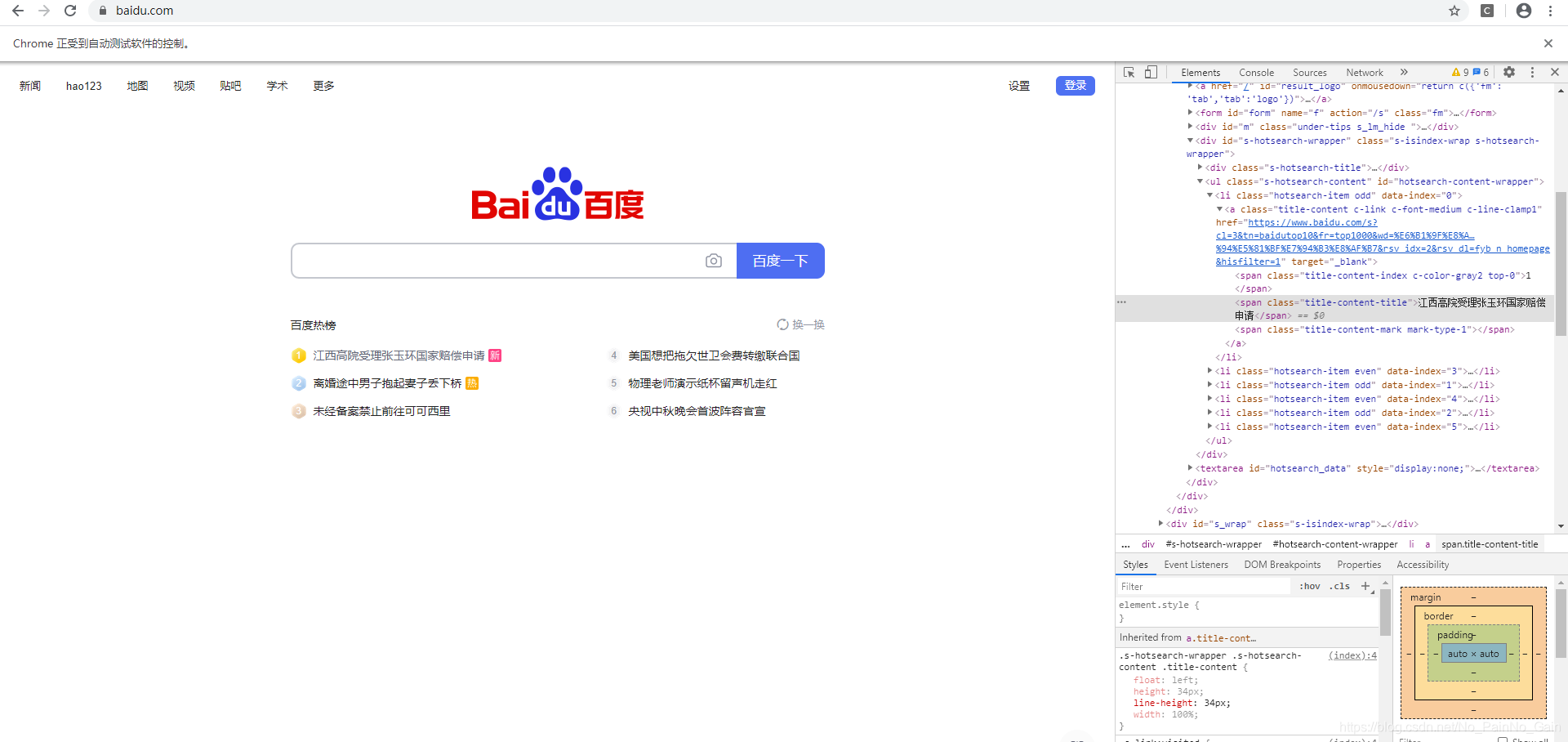1568x742 pixels.
Task: Expand the div id="m" under-tips node
Action: tap(1191, 127)
